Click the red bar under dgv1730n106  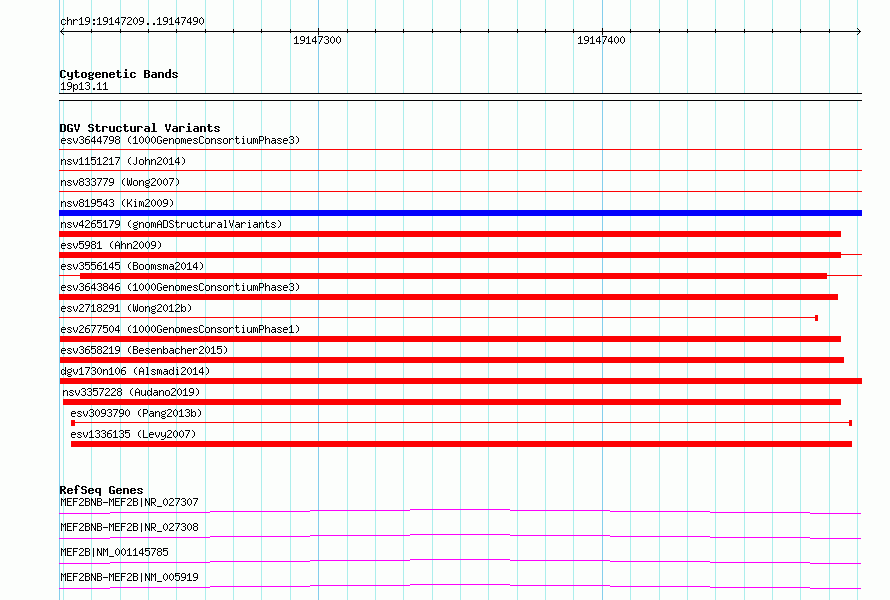pos(460,381)
